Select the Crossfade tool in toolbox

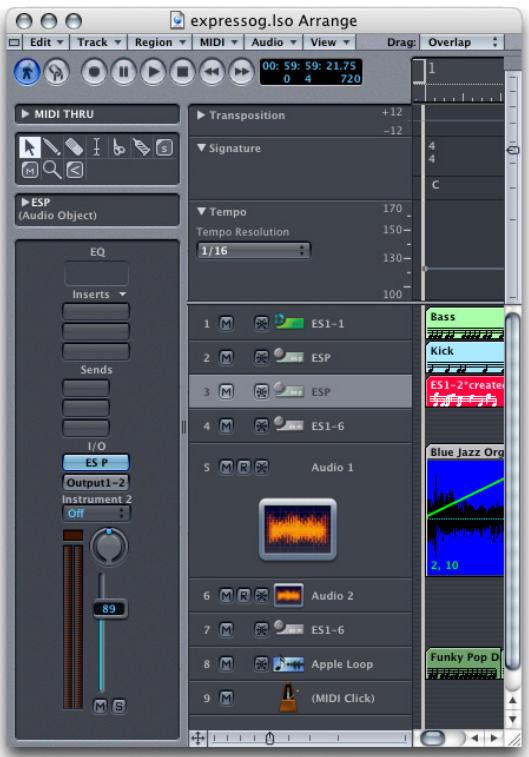[x=75, y=170]
